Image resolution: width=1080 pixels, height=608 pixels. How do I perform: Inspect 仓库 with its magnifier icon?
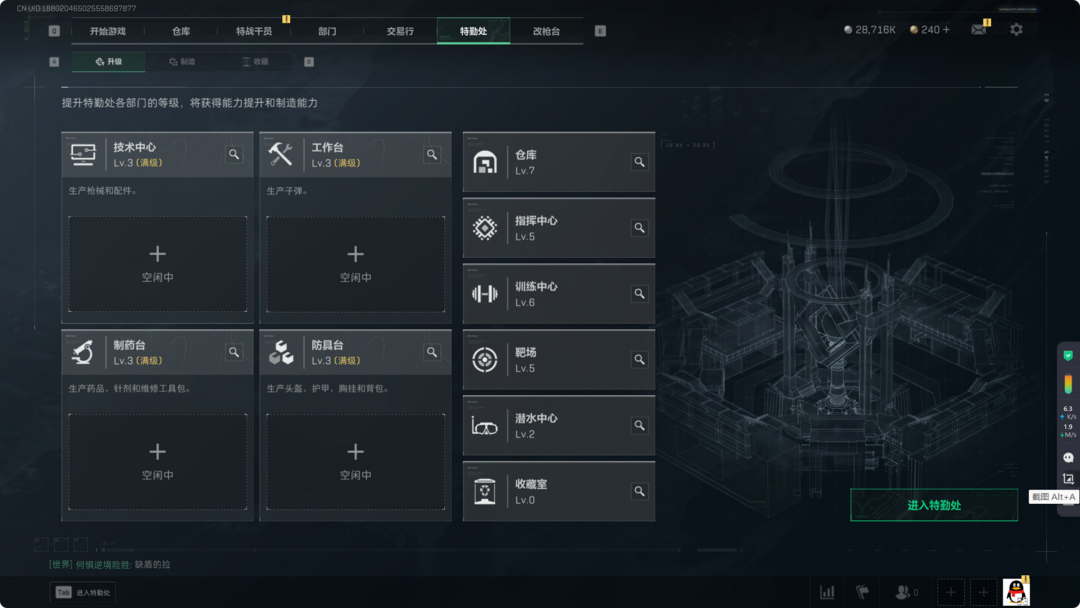click(x=639, y=162)
